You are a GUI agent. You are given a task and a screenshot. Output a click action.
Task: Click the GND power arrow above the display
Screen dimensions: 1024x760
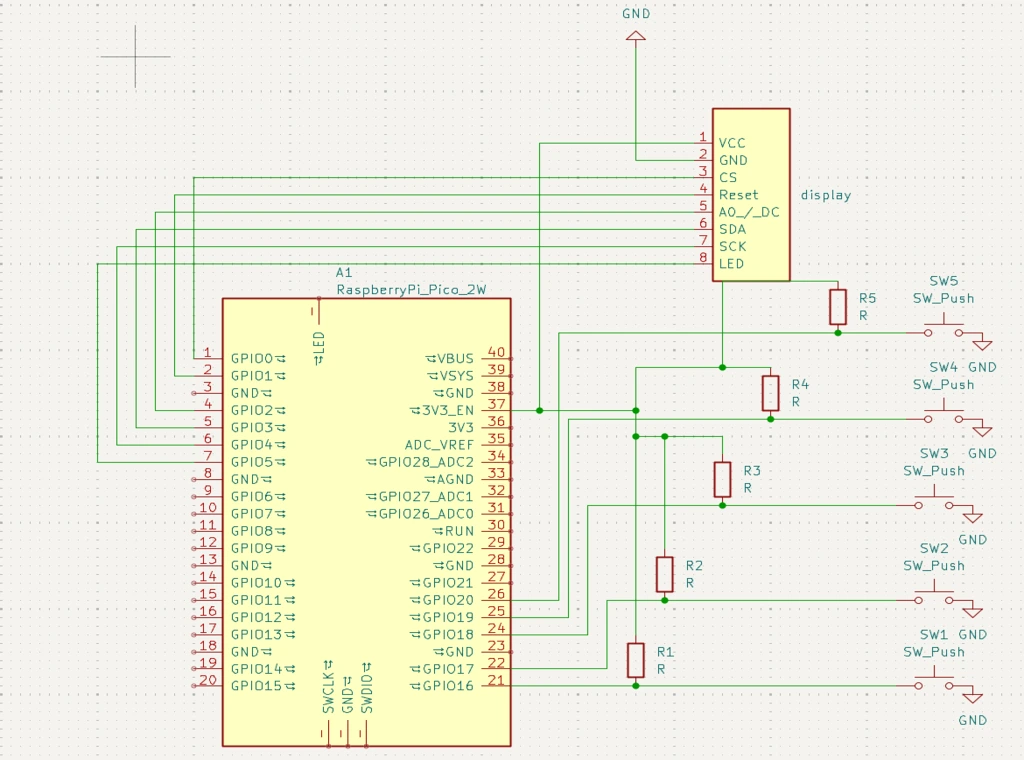coord(635,37)
